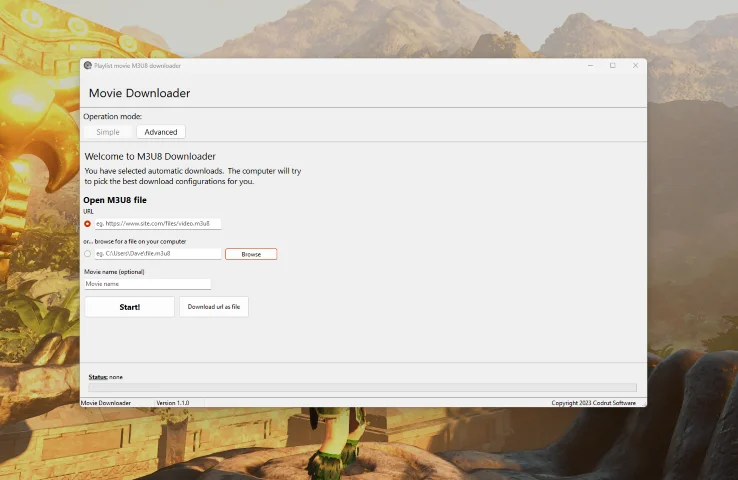Focus the M3U8 URL input field
Image resolution: width=738 pixels, height=480 pixels.
point(158,224)
